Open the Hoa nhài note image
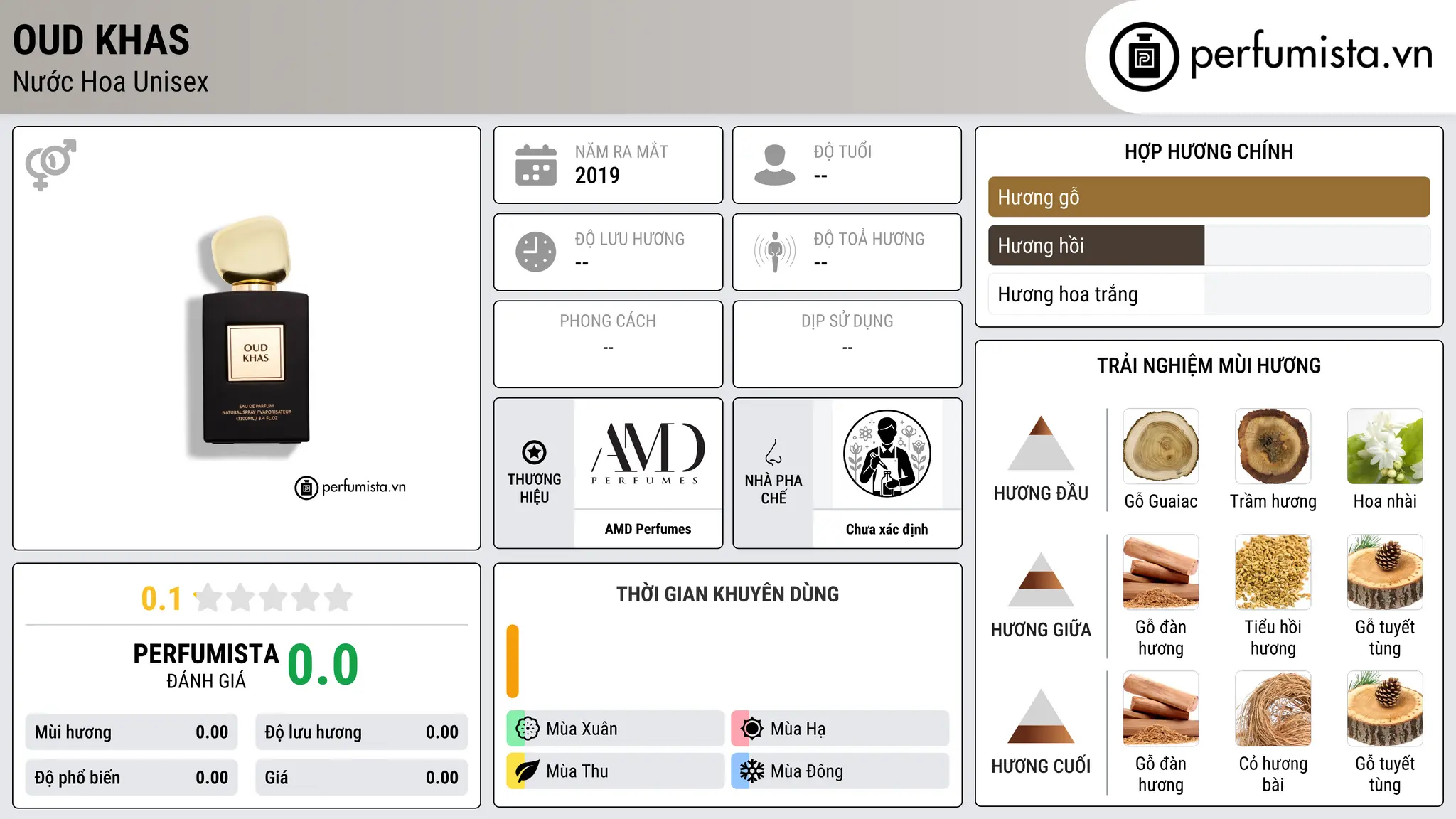The height and width of the screenshot is (819, 1456). 1385,446
